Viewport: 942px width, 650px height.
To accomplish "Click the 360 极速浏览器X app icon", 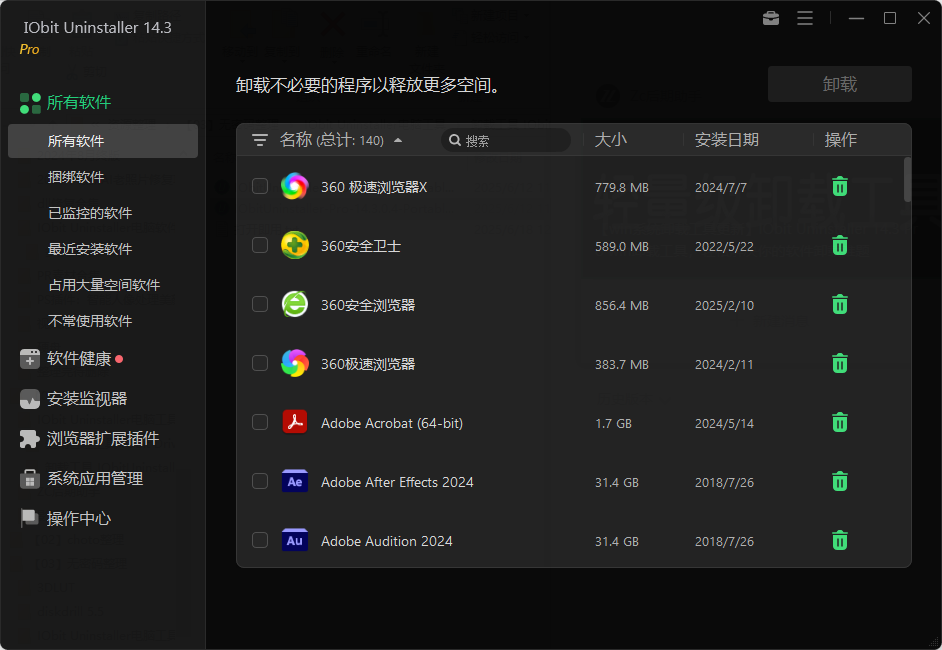I will pyautogui.click(x=294, y=186).
